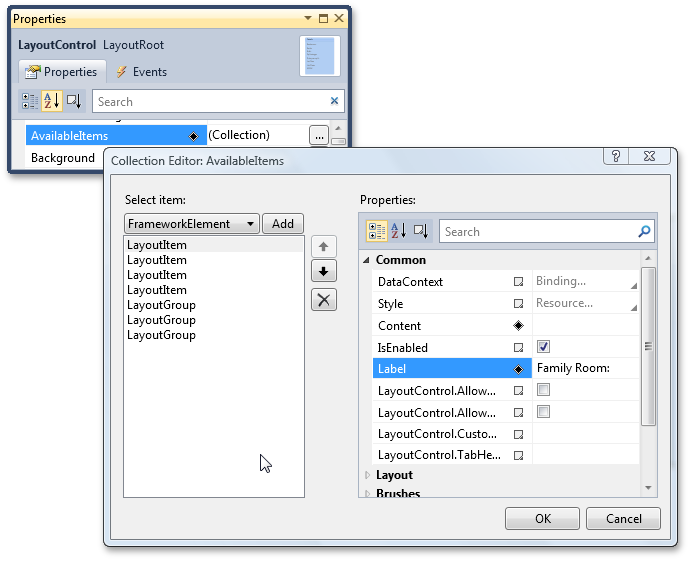This screenshot has height=562, width=691.
Task: Move selected item down with arrow button
Action: click(x=323, y=271)
